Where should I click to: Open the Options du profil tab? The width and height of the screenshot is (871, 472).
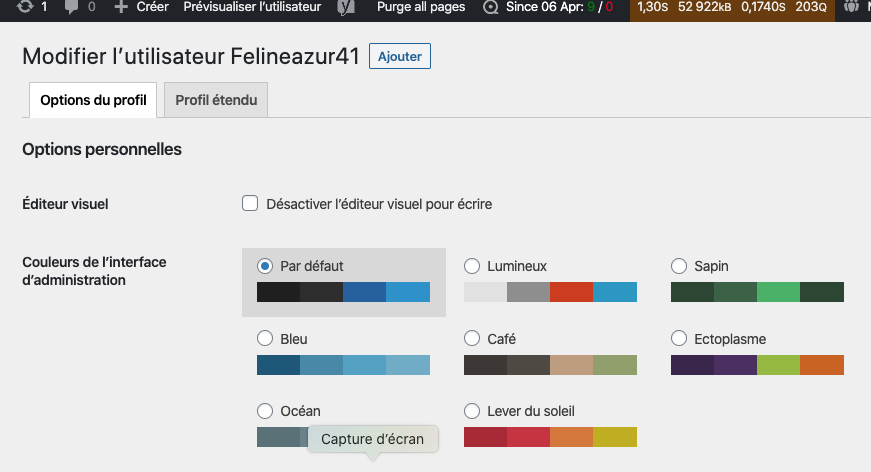tap(93, 100)
